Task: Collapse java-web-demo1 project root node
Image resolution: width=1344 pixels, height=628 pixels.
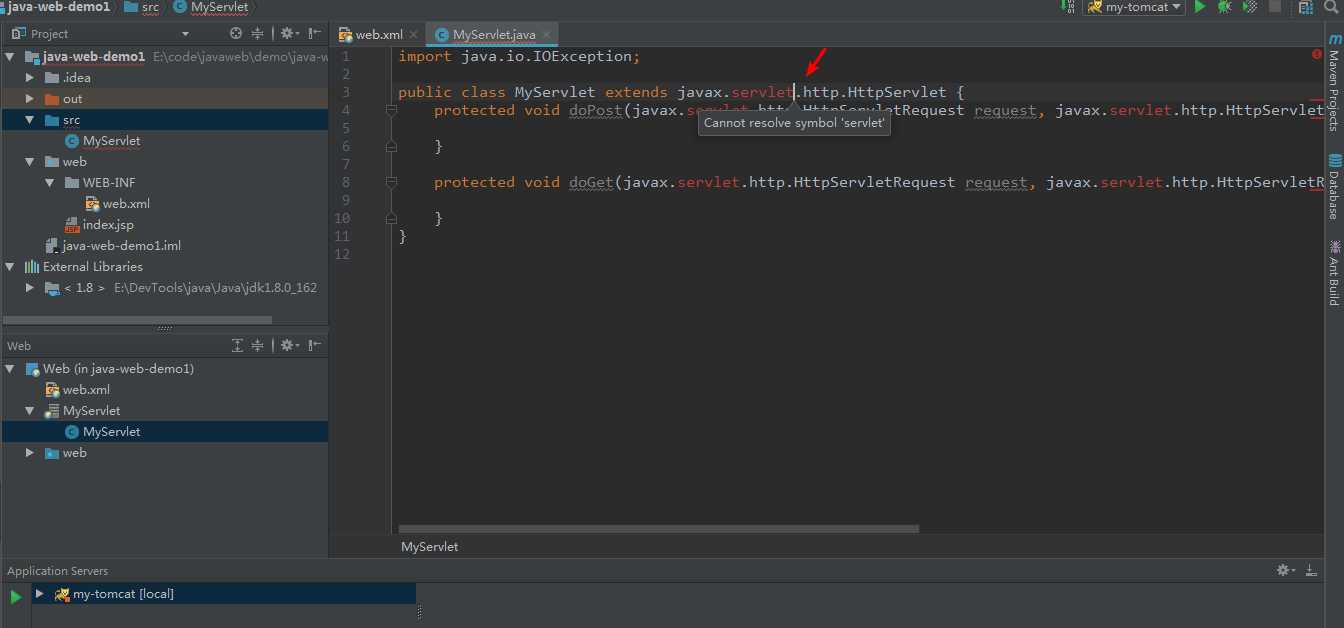Action: (x=10, y=57)
